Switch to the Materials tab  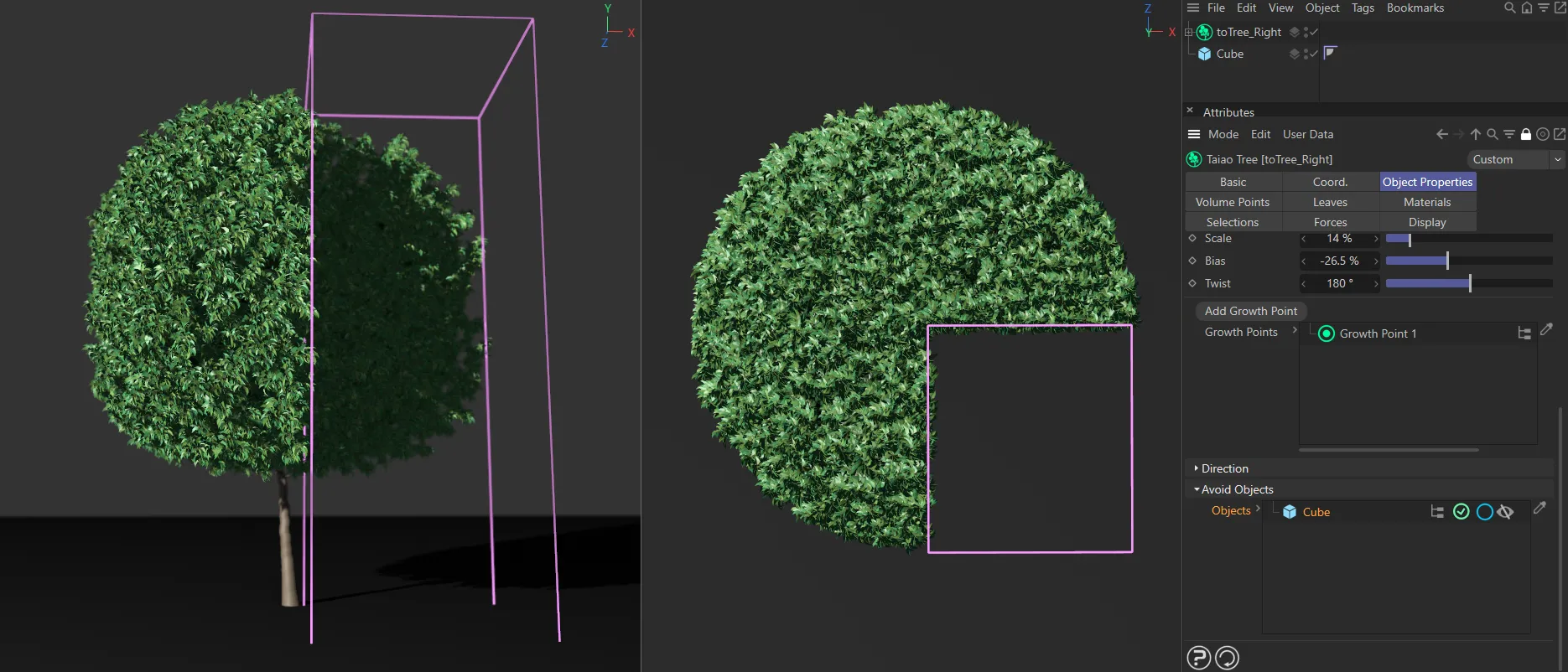pyautogui.click(x=1427, y=202)
